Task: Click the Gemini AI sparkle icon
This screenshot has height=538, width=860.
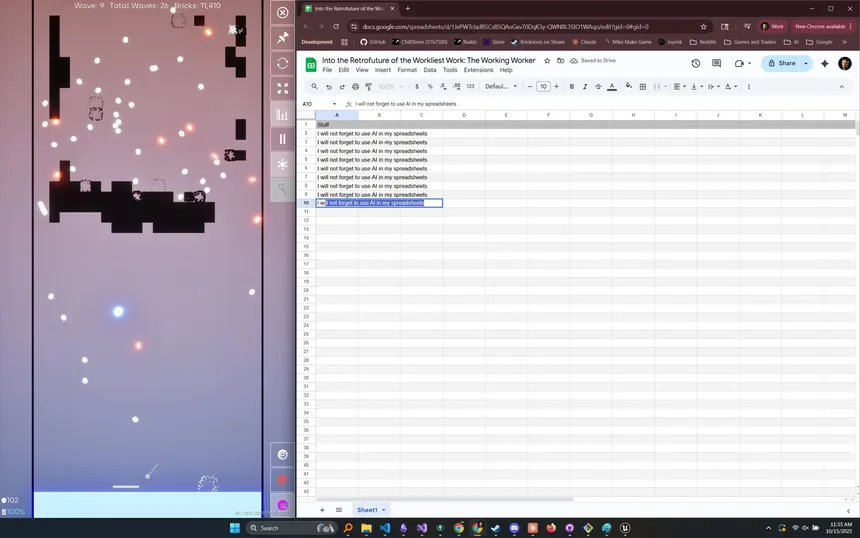Action: point(825,63)
